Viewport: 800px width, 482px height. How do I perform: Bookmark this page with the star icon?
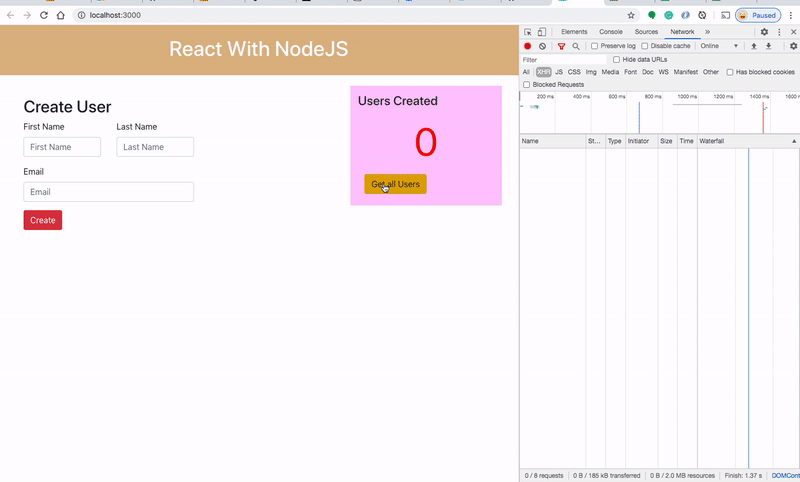click(x=631, y=15)
